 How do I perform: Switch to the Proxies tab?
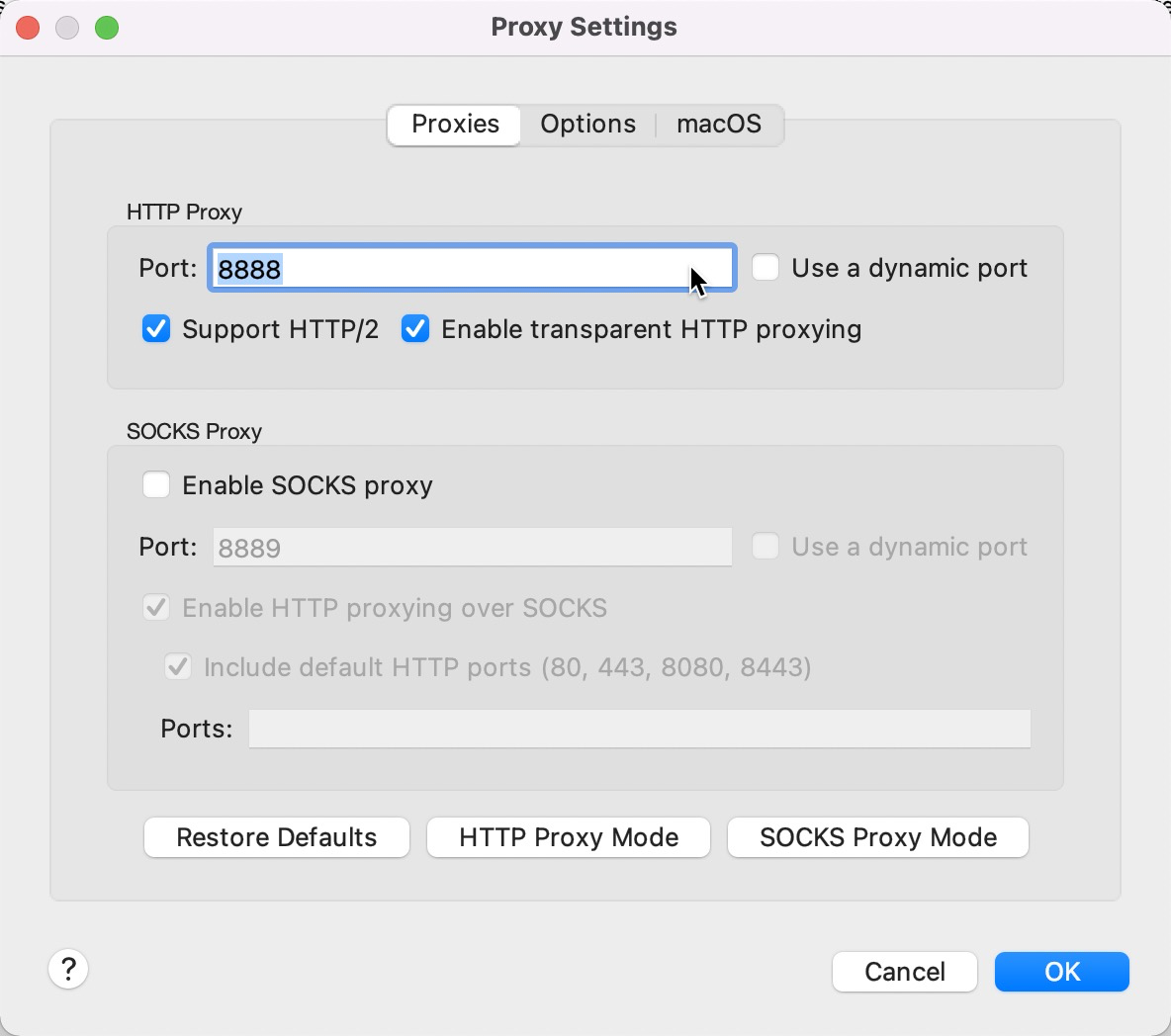pos(455,125)
